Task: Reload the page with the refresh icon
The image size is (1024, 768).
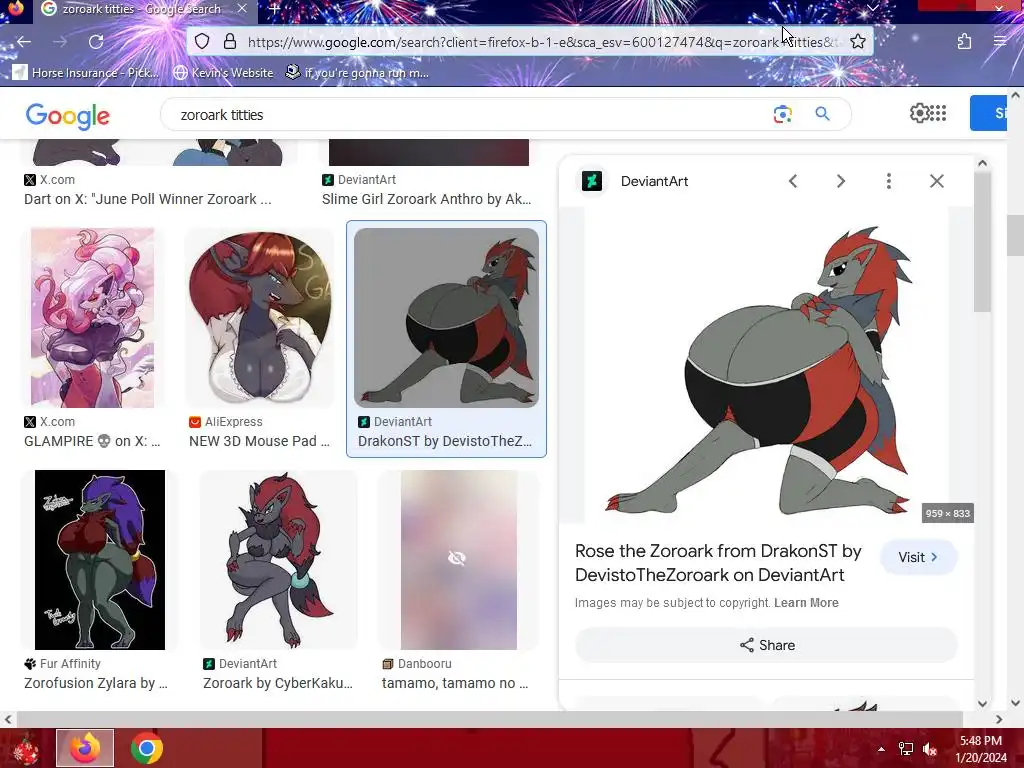Action: click(x=96, y=42)
